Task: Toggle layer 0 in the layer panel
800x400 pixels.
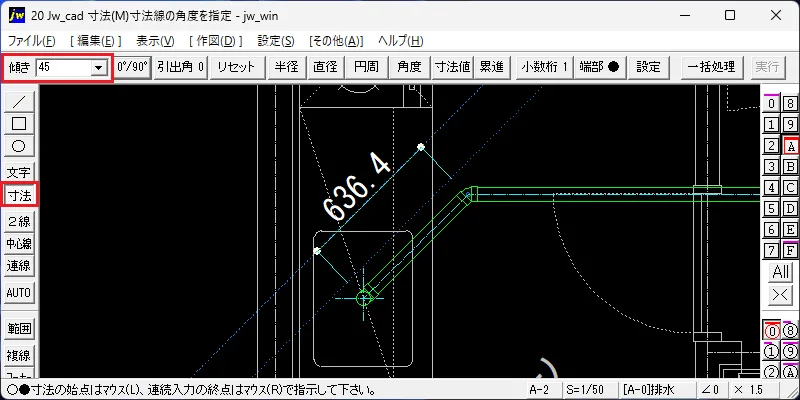Action: [x=771, y=104]
